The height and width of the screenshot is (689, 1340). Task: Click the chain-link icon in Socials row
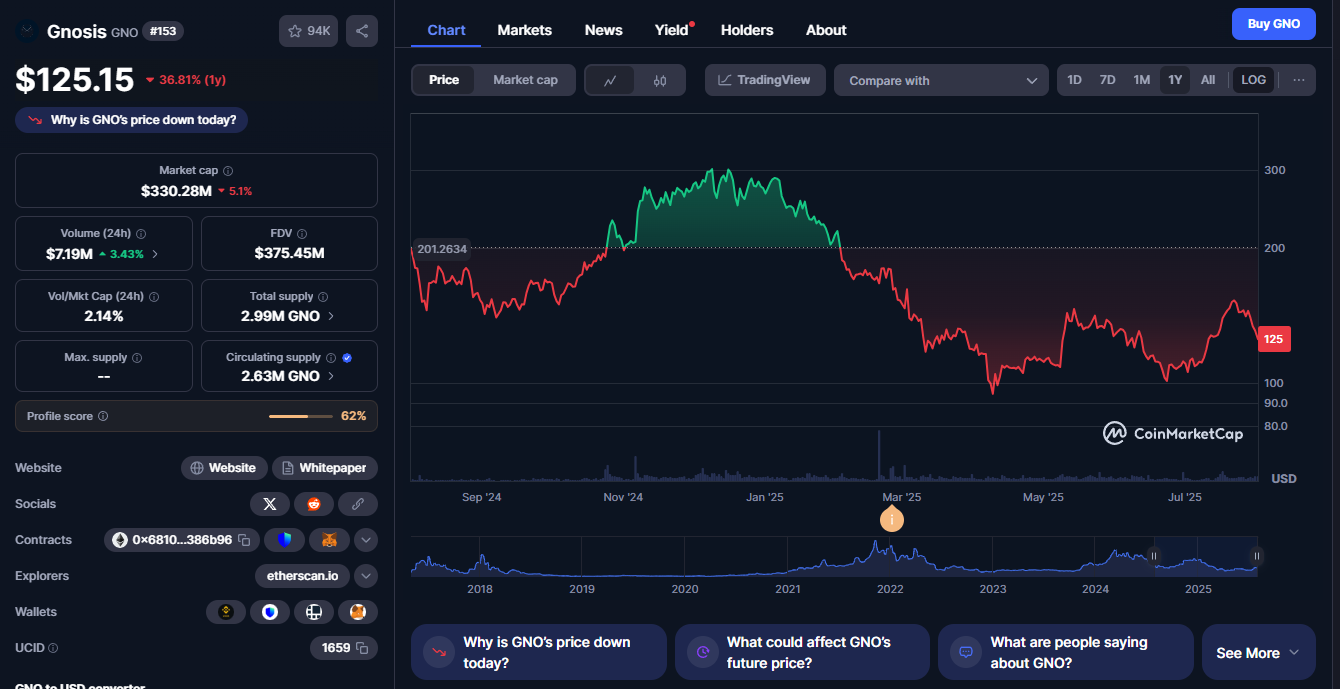tap(357, 504)
